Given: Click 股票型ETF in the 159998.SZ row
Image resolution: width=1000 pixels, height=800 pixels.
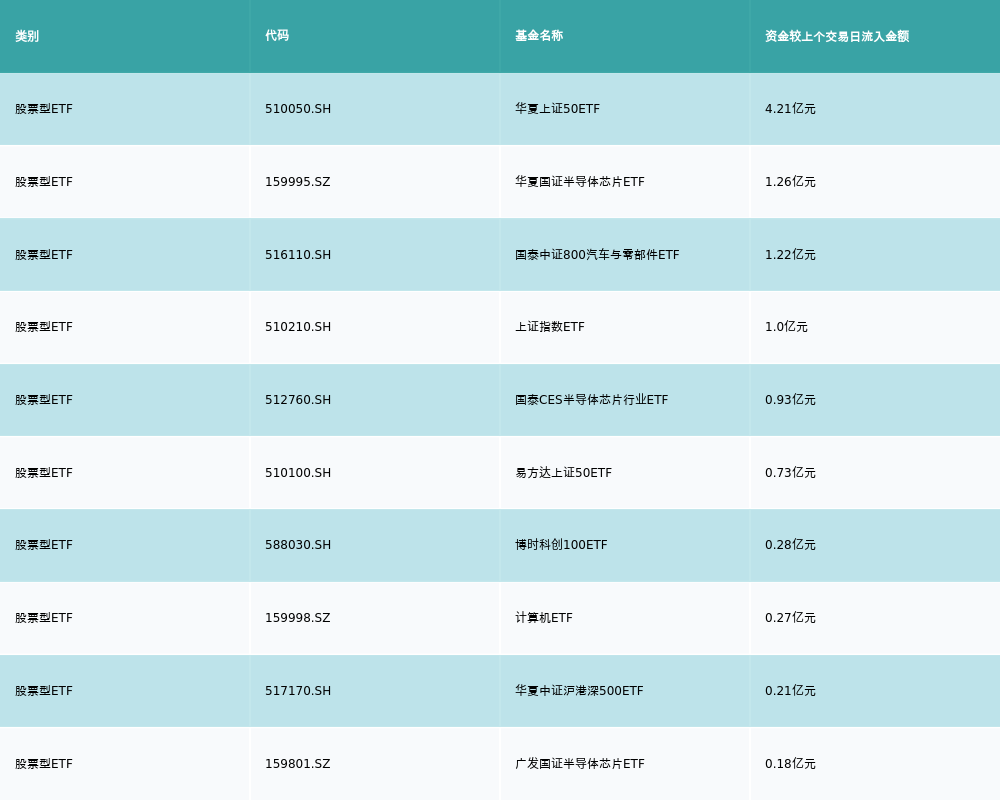Looking at the screenshot, I should tap(44, 618).
